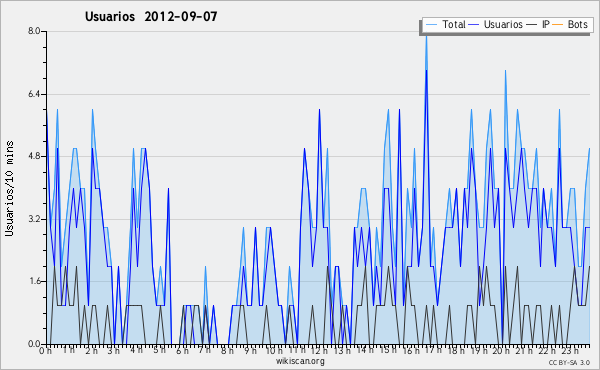
Task: Click the '20 h' x-axis label
Action: pyautogui.click(x=501, y=351)
